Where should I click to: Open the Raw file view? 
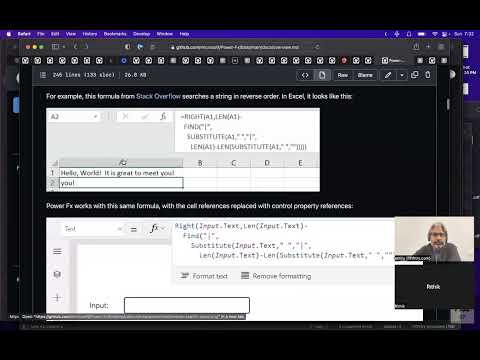[x=343, y=75]
